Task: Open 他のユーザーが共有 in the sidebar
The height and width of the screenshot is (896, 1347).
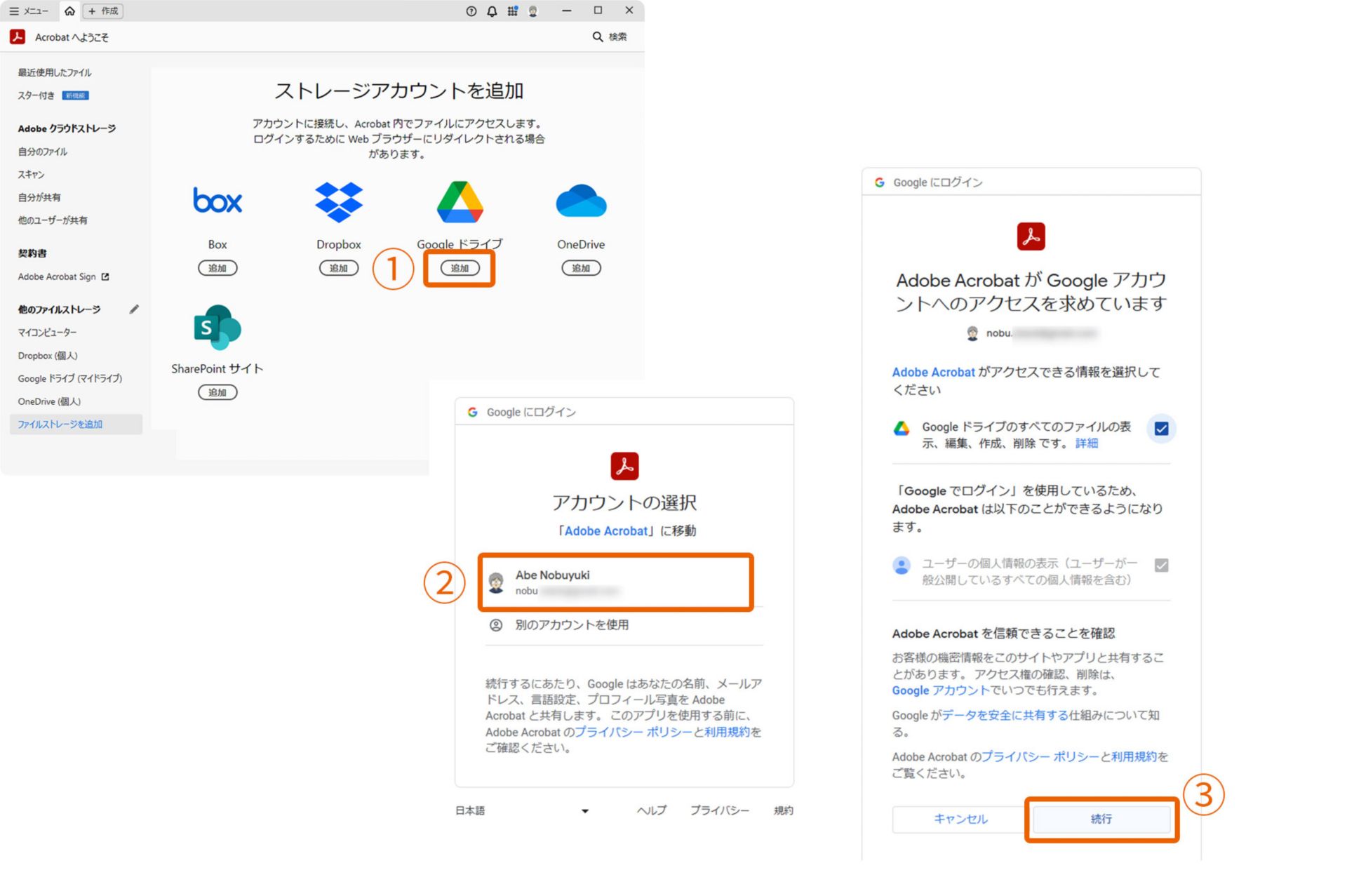Action: [x=53, y=220]
